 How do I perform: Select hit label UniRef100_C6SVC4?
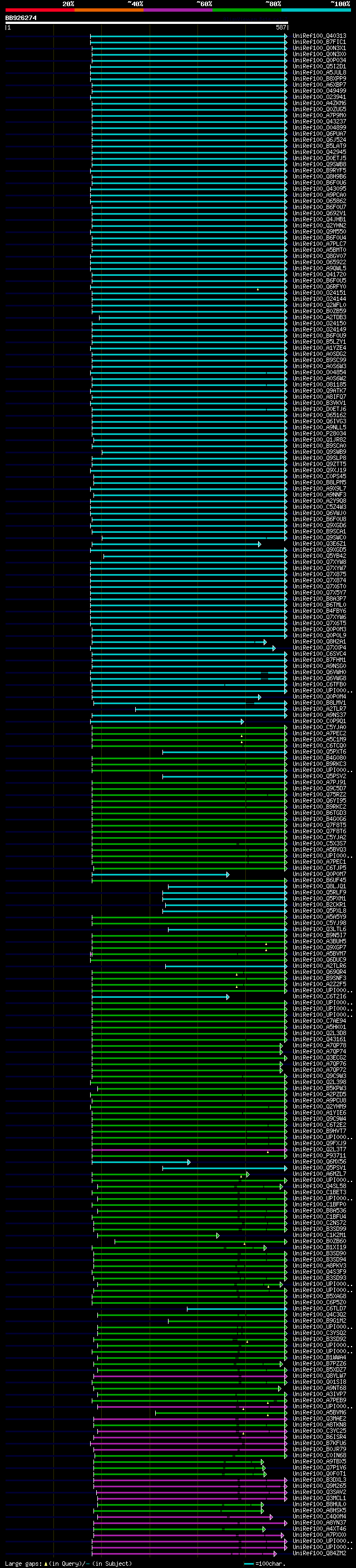point(319,654)
